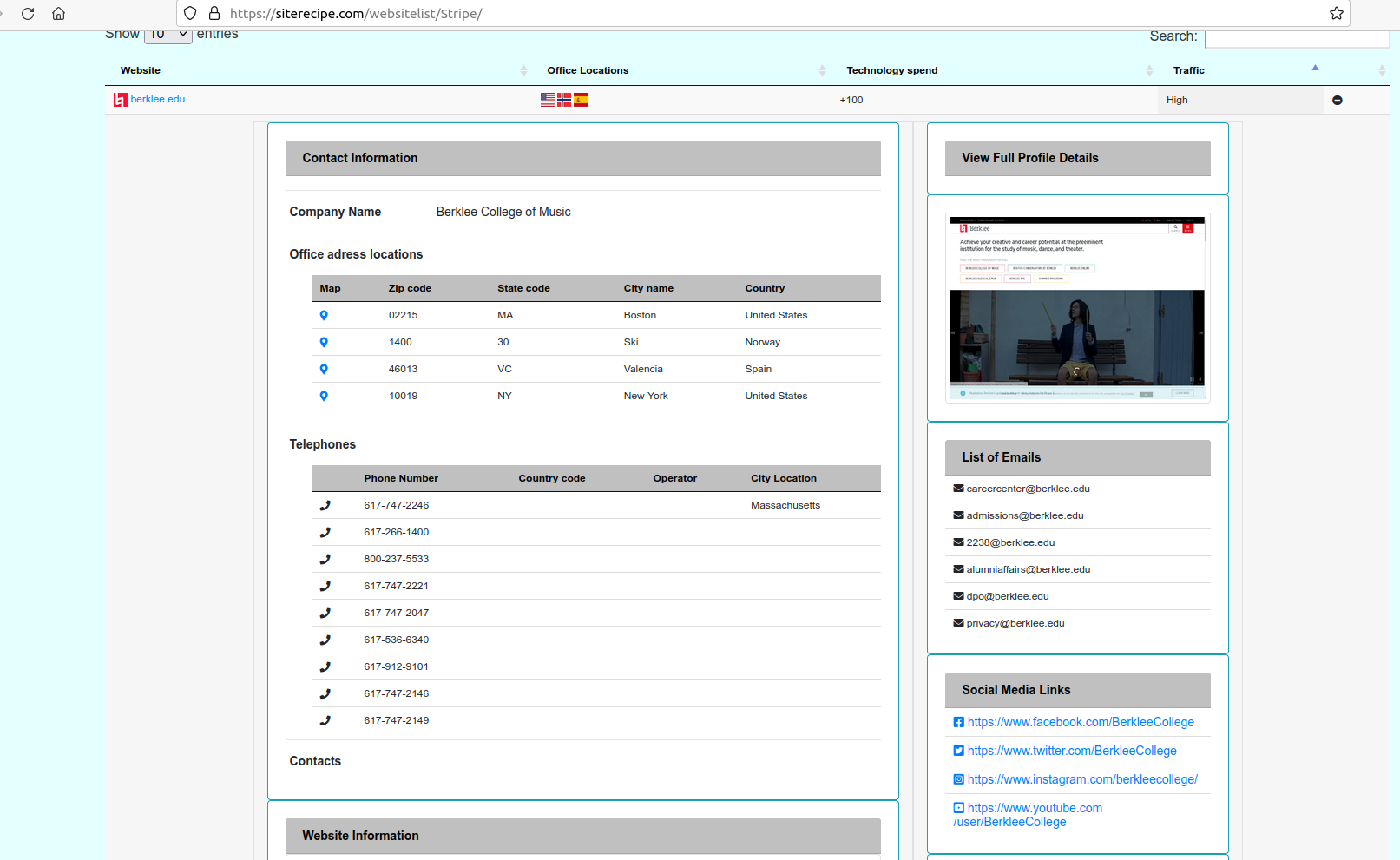Click the Twitter icon in Social Media Links
This screenshot has height=860, width=1400.
coord(959,751)
